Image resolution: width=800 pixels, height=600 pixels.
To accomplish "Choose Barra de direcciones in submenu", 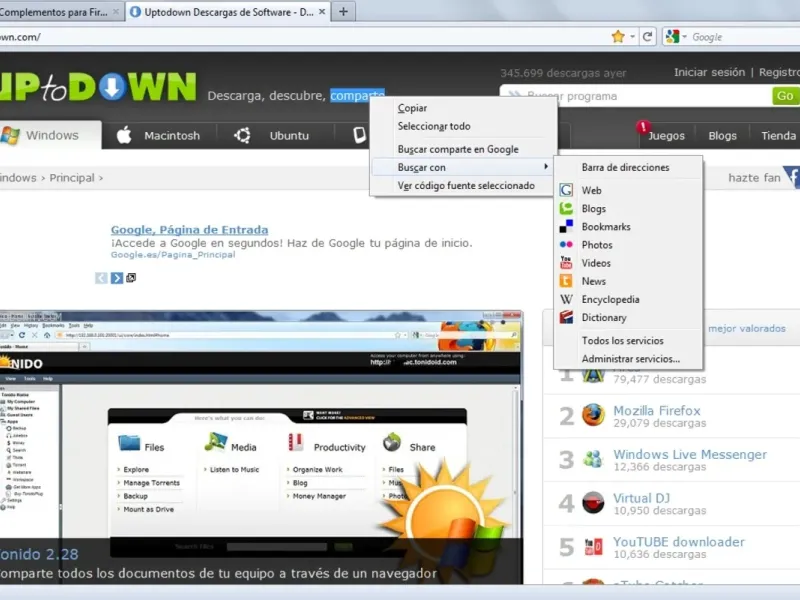I will [628, 167].
